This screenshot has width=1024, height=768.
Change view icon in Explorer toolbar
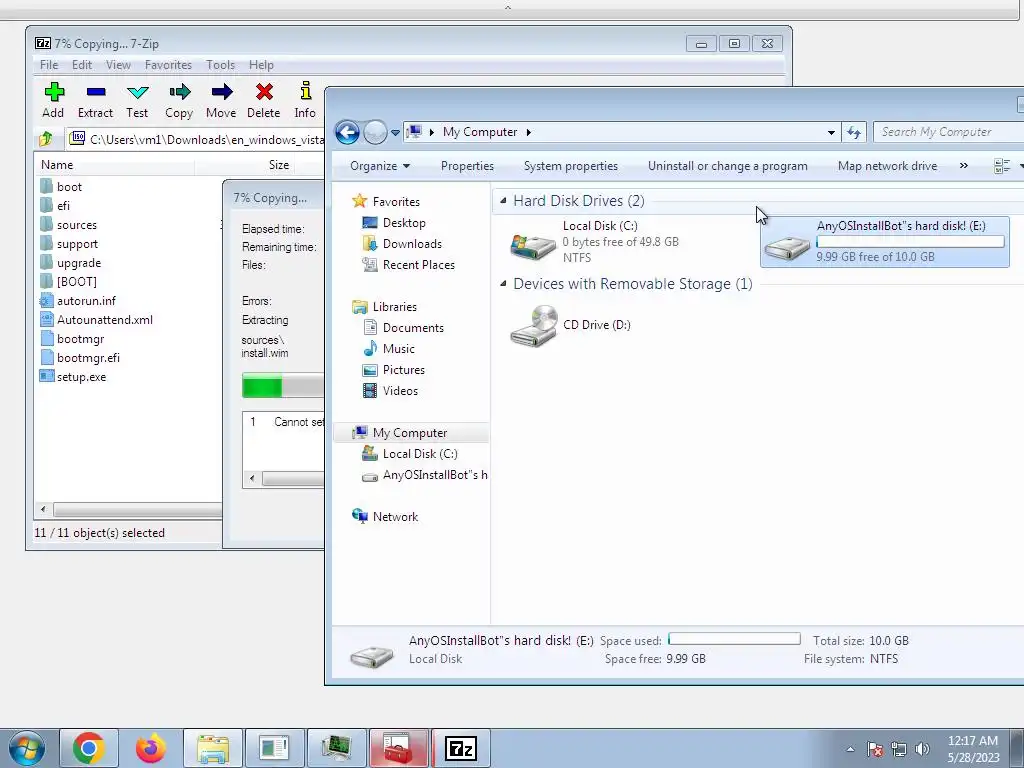[x=1002, y=166]
